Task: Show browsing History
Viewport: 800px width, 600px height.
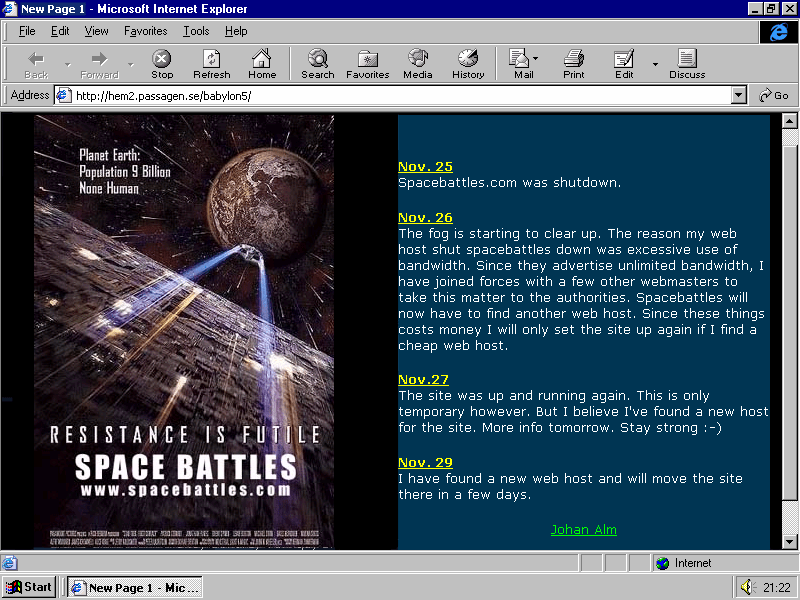Action: 468,64
